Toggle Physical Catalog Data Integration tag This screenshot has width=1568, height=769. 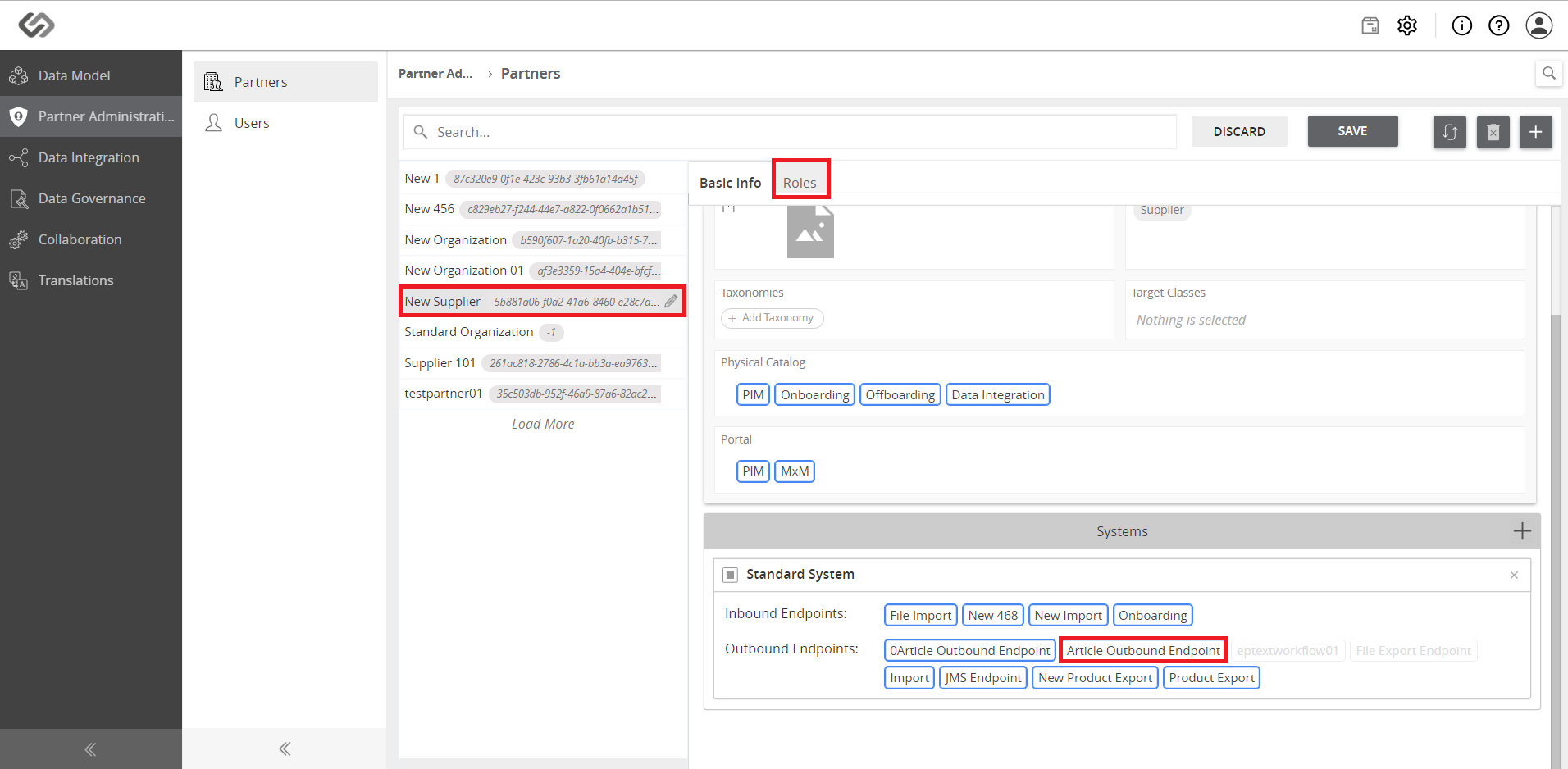coord(998,394)
